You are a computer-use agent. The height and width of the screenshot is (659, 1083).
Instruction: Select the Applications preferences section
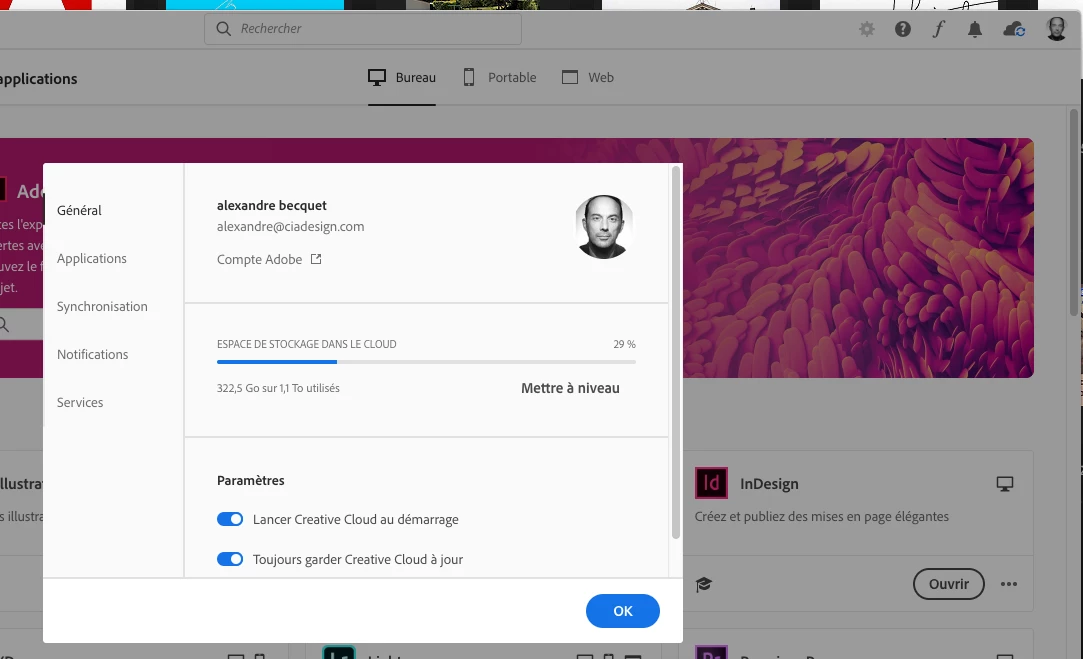click(x=92, y=258)
